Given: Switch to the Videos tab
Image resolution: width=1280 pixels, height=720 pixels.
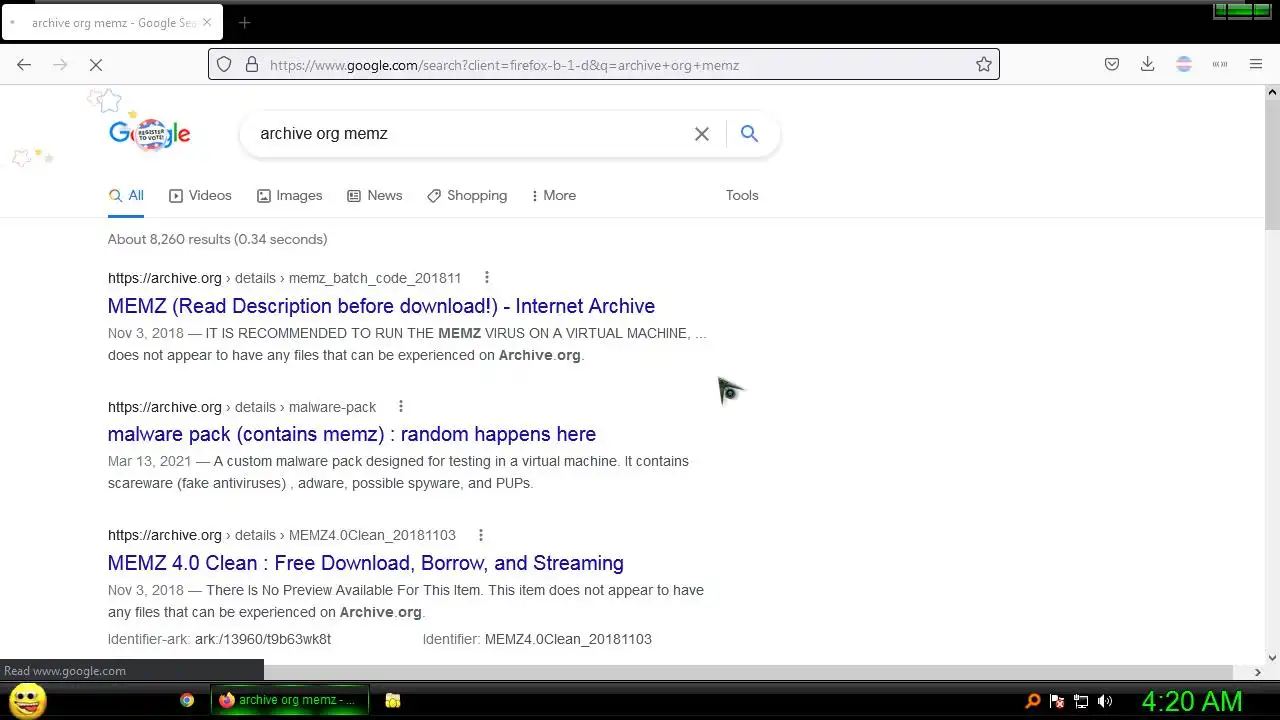Looking at the screenshot, I should coord(200,196).
